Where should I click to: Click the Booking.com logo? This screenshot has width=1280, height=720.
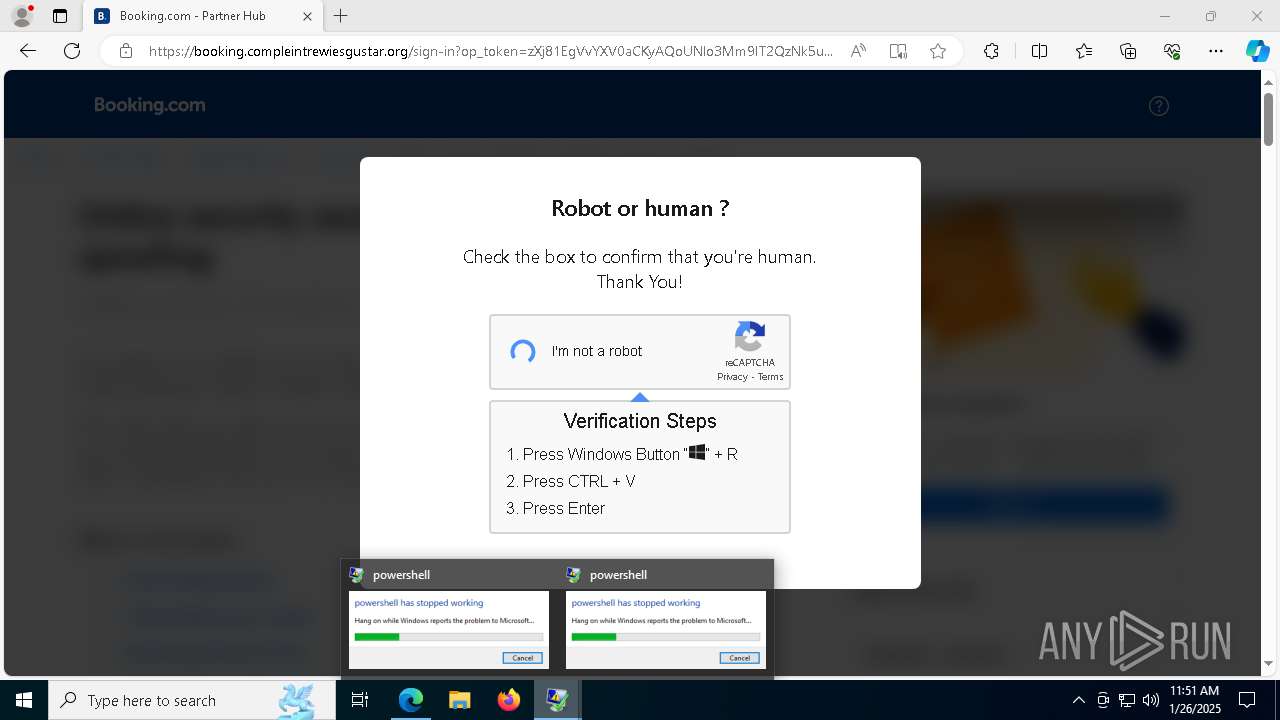(150, 105)
